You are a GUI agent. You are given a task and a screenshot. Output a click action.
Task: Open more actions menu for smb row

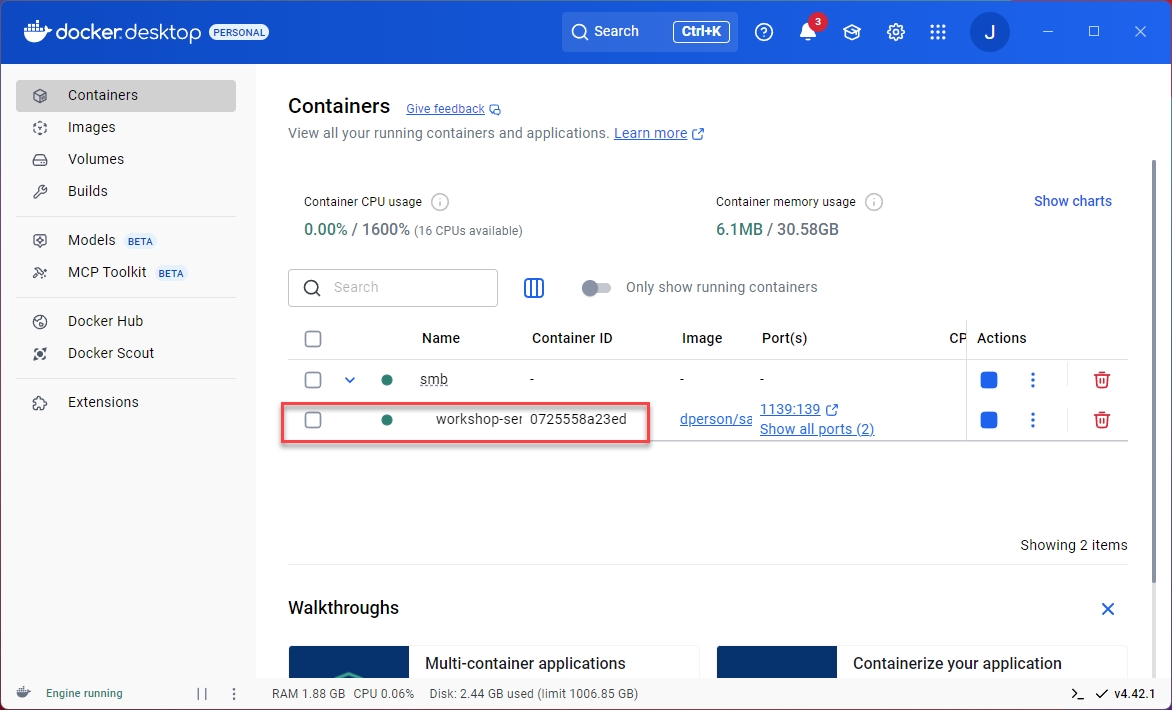pyautogui.click(x=1033, y=380)
